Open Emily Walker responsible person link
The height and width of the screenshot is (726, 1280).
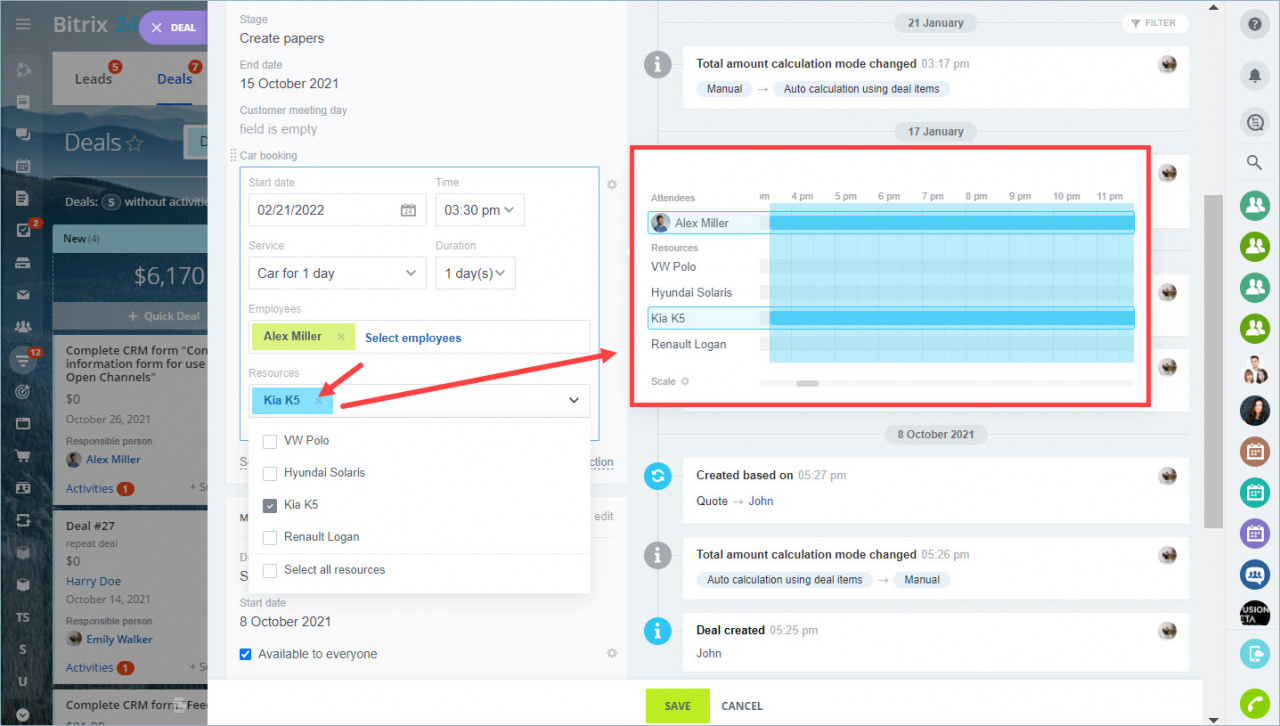point(119,639)
